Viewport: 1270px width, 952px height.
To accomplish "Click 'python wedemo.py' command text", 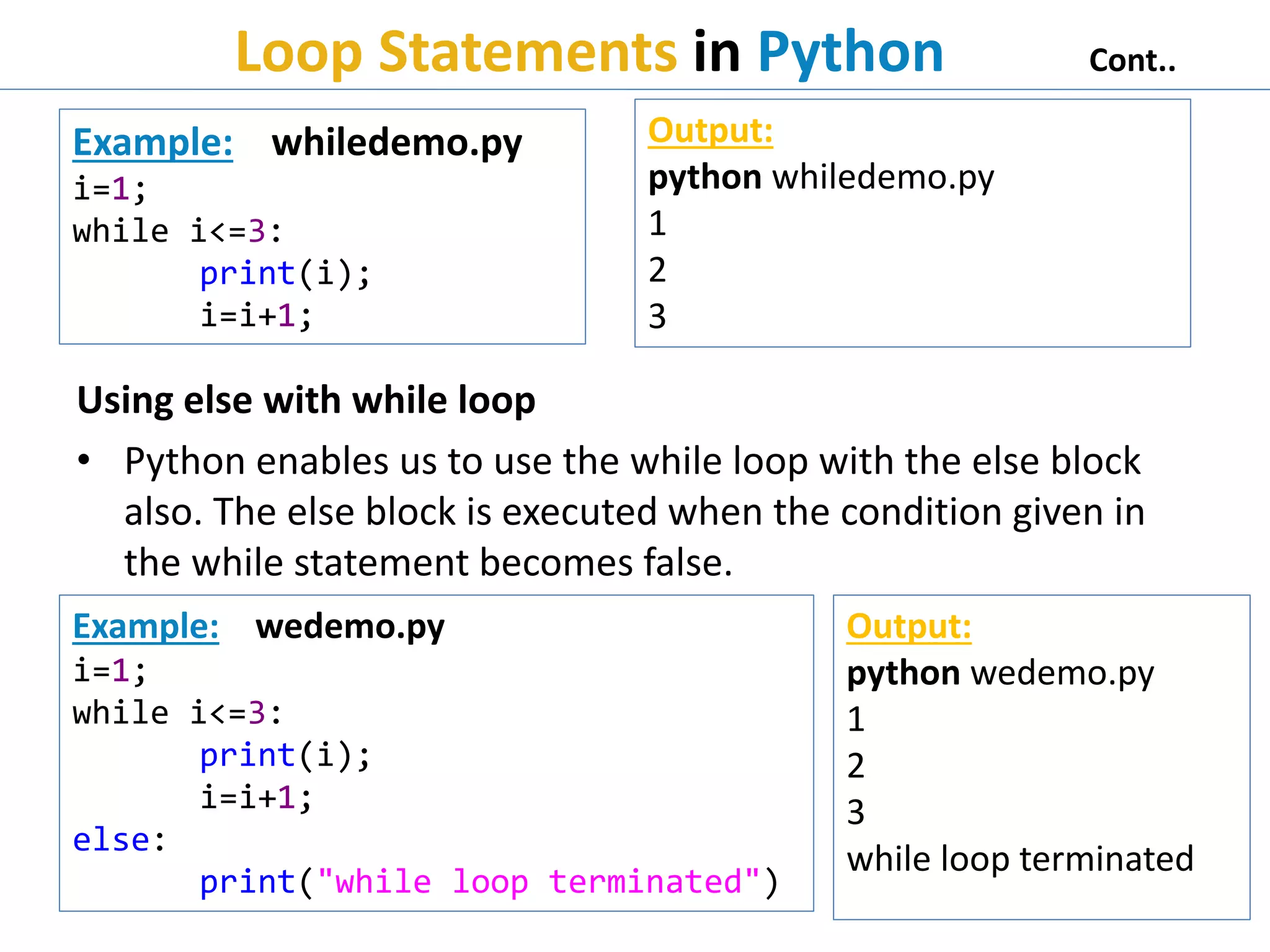I will pos(1000,673).
